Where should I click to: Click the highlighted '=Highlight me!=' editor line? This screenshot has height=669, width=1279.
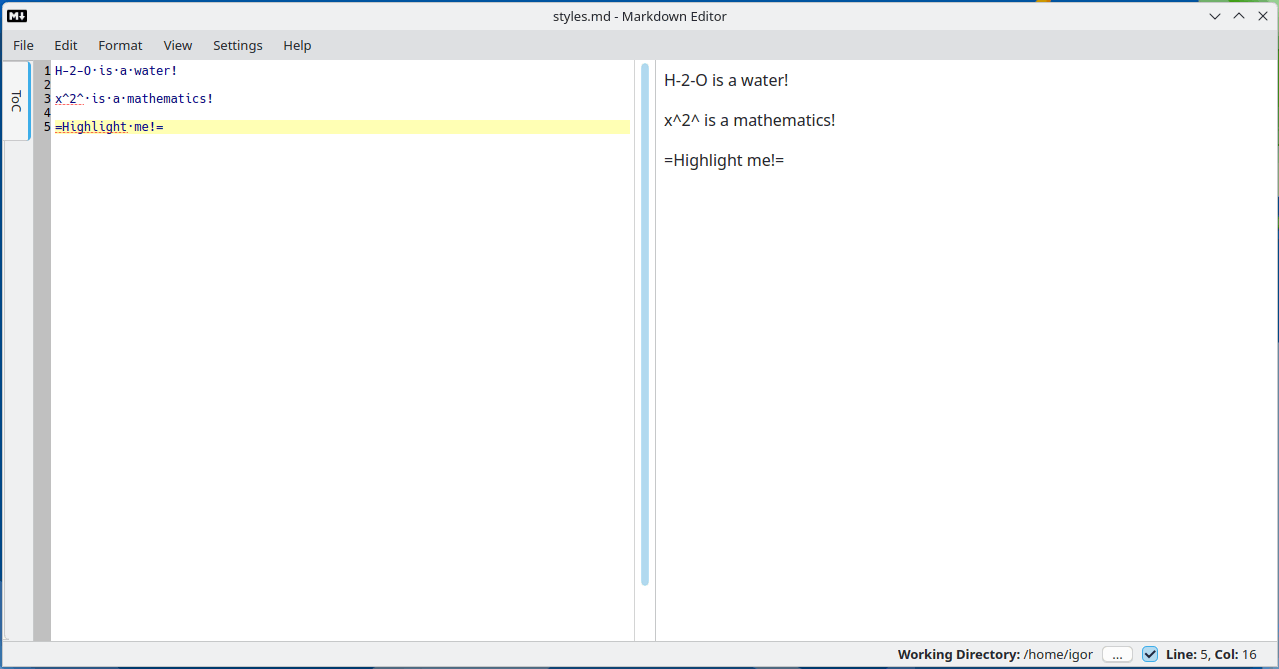(109, 127)
